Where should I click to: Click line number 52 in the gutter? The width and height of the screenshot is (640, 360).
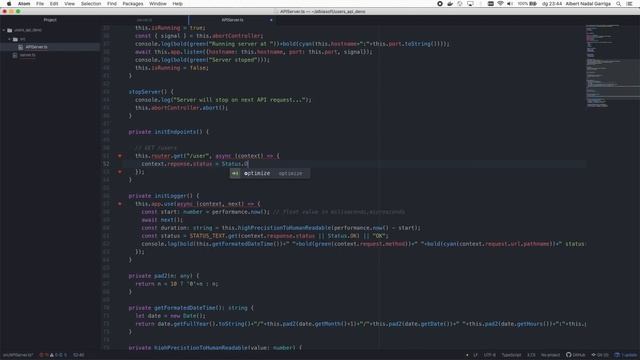click(x=106, y=164)
